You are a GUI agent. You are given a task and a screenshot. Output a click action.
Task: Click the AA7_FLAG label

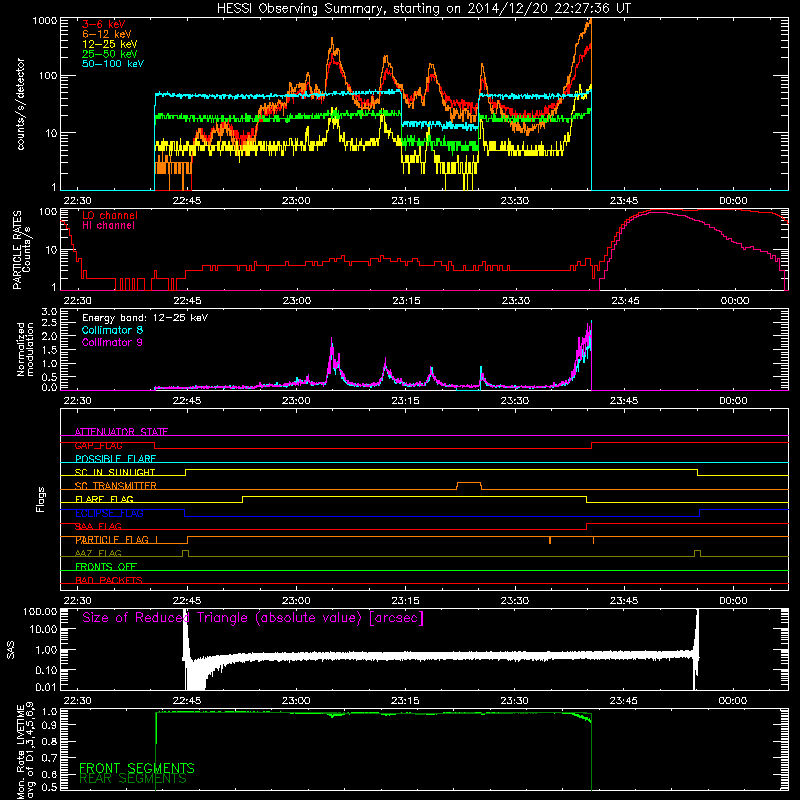pyautogui.click(x=98, y=553)
